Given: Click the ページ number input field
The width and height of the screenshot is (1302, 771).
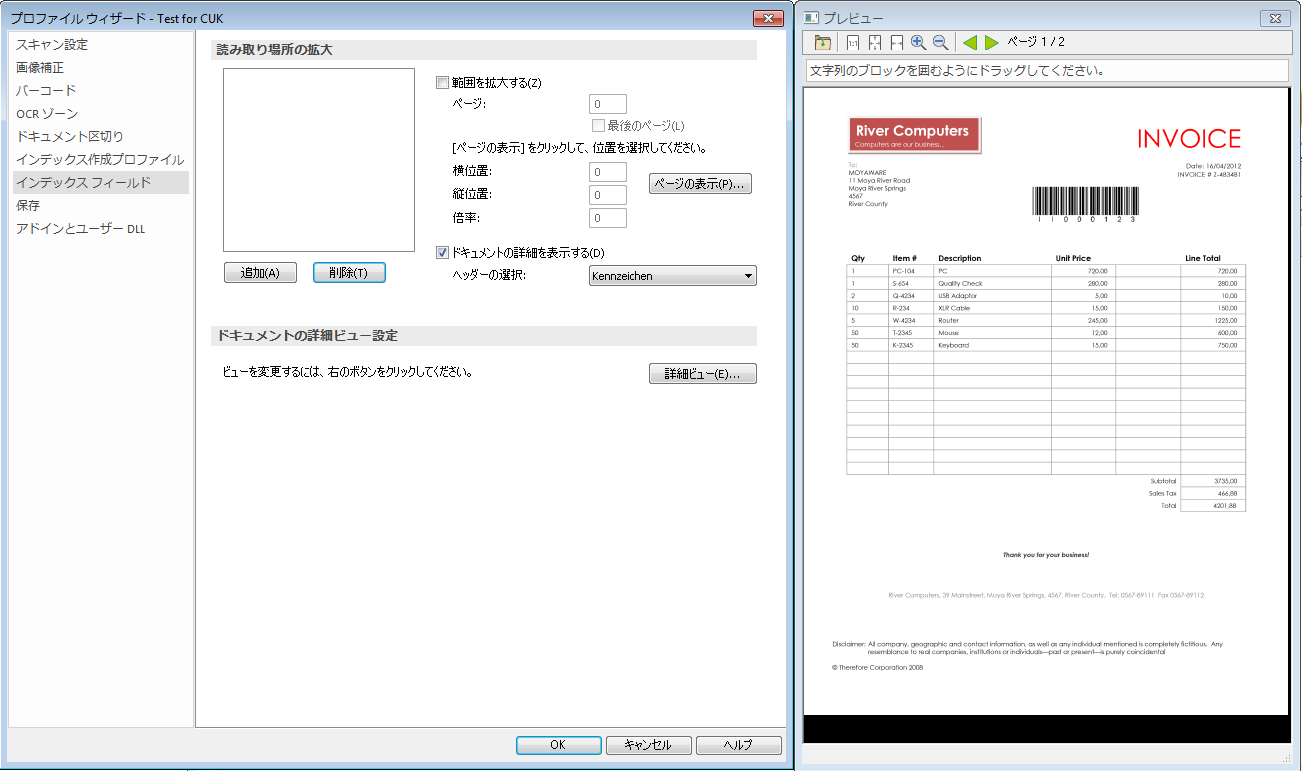Looking at the screenshot, I should tap(608, 104).
